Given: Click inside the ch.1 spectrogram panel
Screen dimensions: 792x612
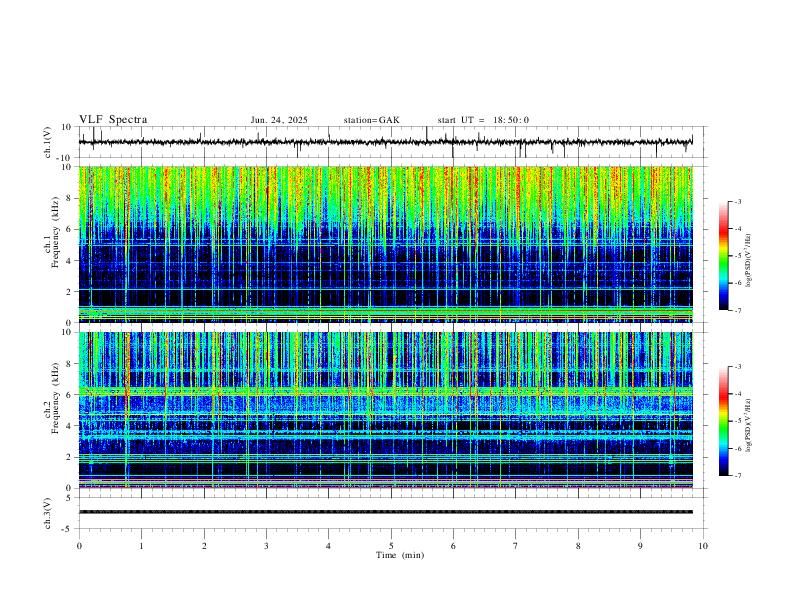Looking at the screenshot, I should [x=386, y=244].
